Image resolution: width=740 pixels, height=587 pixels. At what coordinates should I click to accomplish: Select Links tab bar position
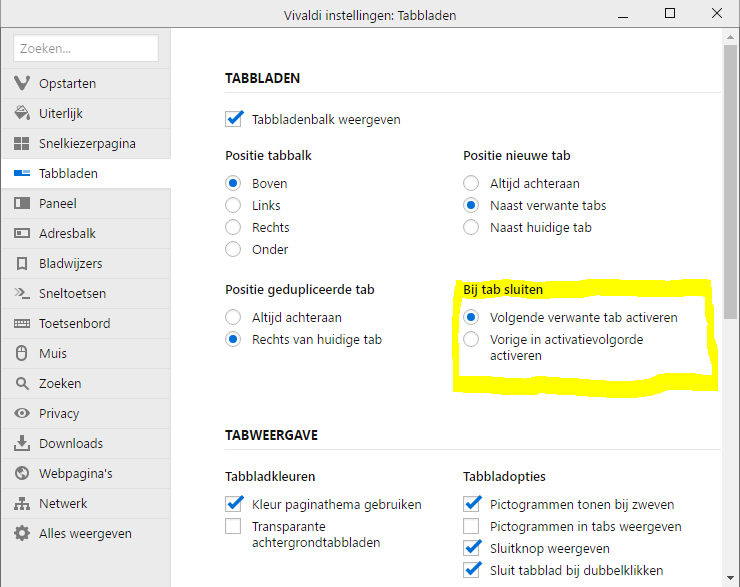tap(233, 205)
